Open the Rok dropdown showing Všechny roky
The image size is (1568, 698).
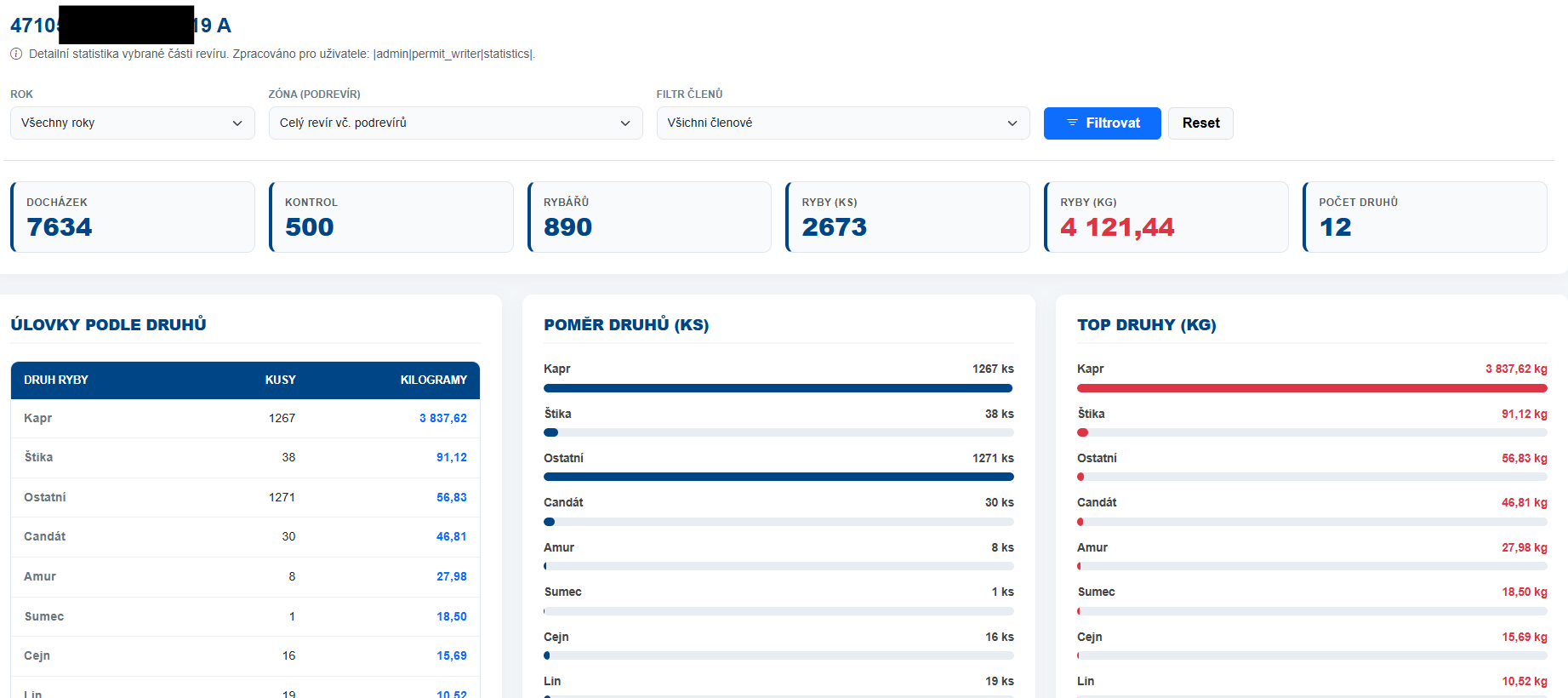132,123
